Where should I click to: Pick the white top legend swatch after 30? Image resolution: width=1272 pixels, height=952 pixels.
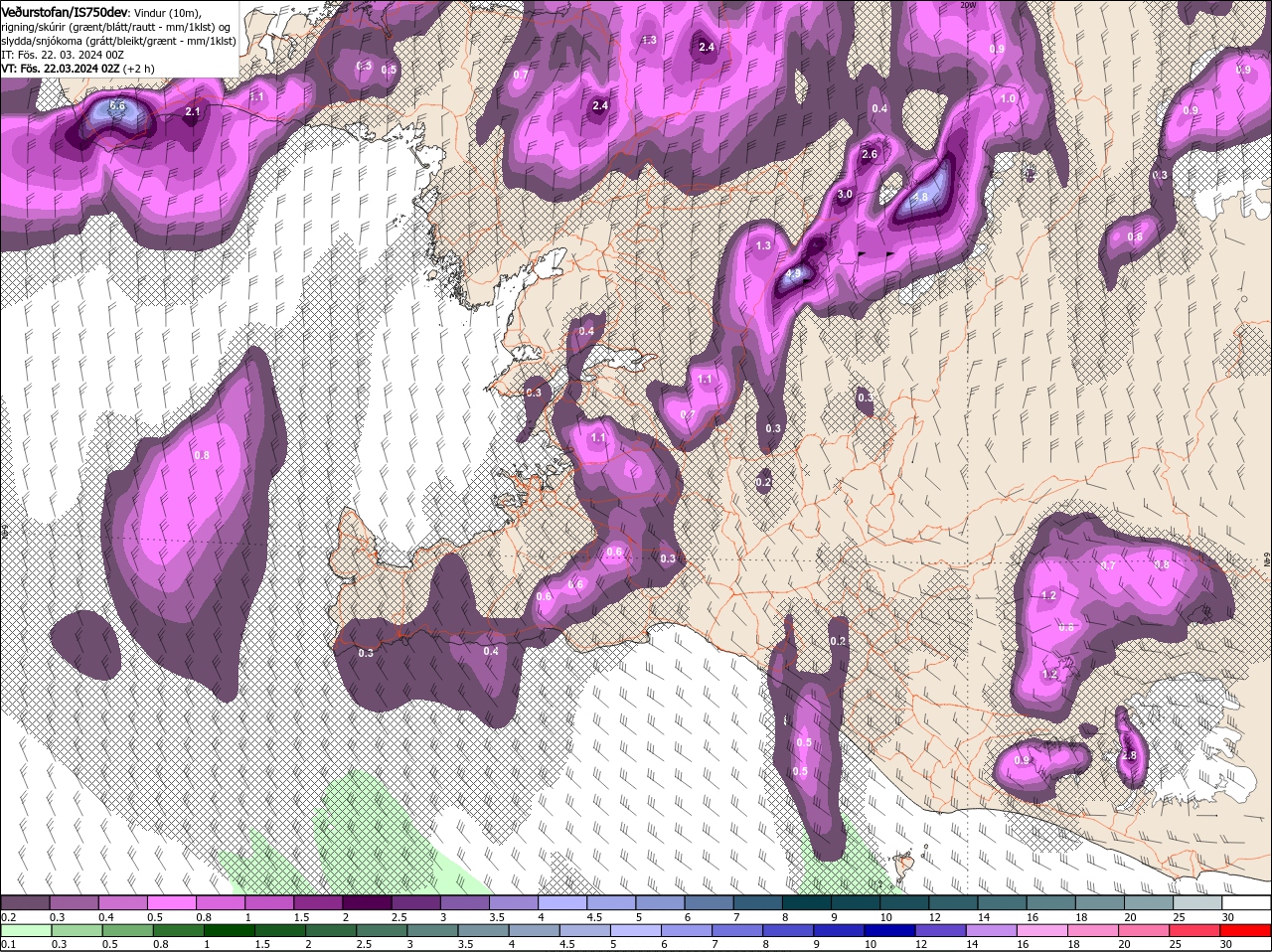coord(1247,902)
